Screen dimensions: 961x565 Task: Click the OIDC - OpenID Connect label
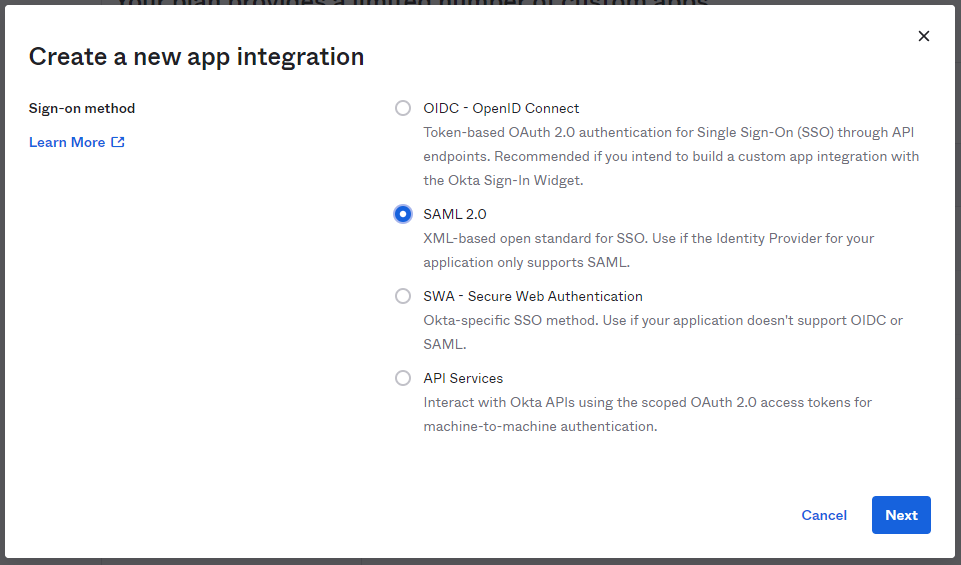[501, 108]
